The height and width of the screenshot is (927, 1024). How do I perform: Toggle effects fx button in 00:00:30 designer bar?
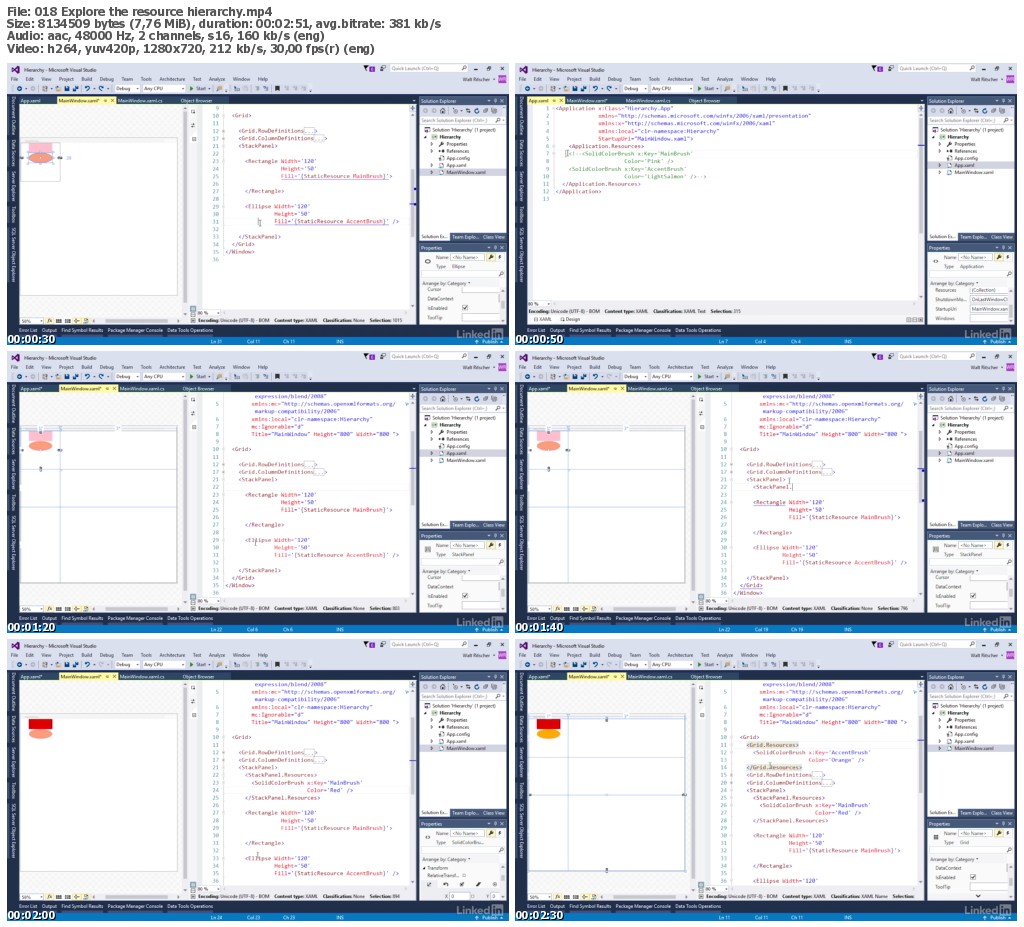(49, 321)
